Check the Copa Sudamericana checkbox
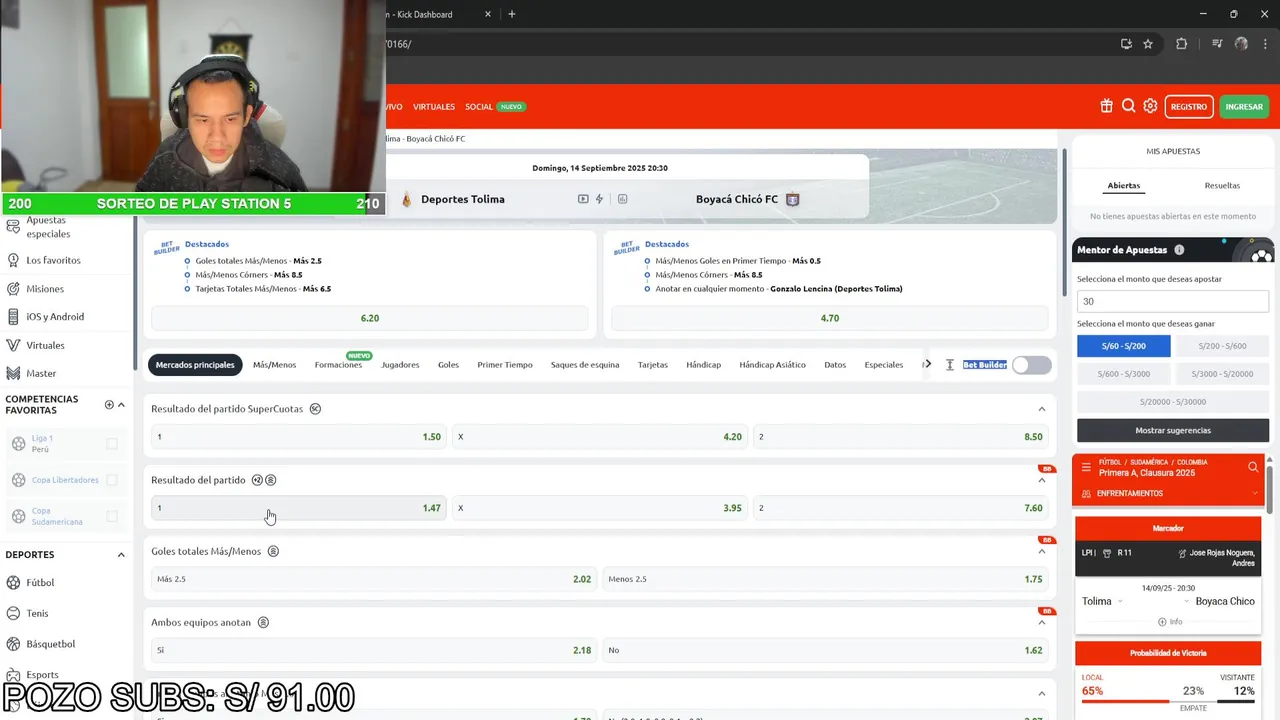Viewport: 1280px width, 720px height. (112, 516)
